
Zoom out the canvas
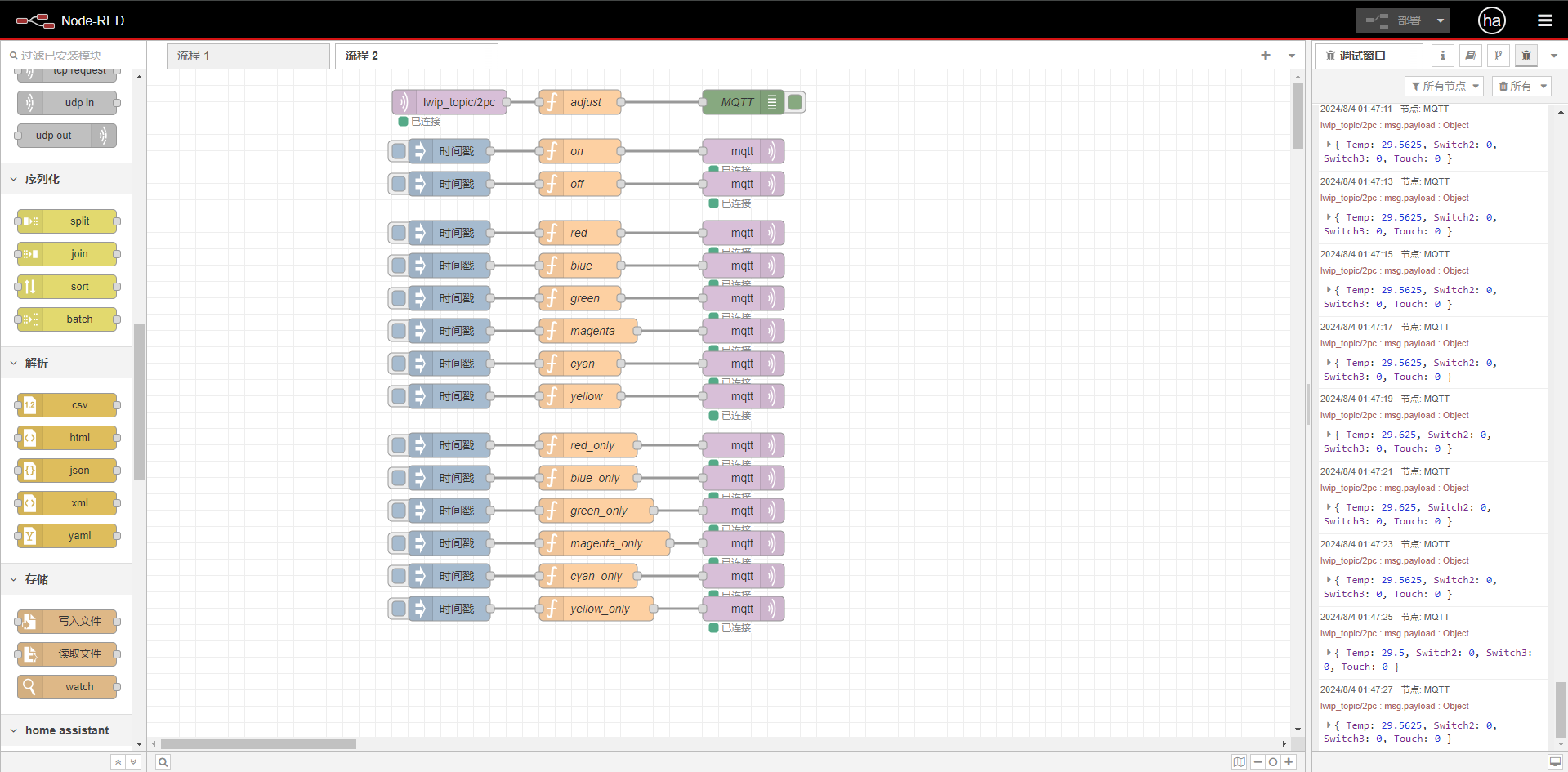(1258, 762)
